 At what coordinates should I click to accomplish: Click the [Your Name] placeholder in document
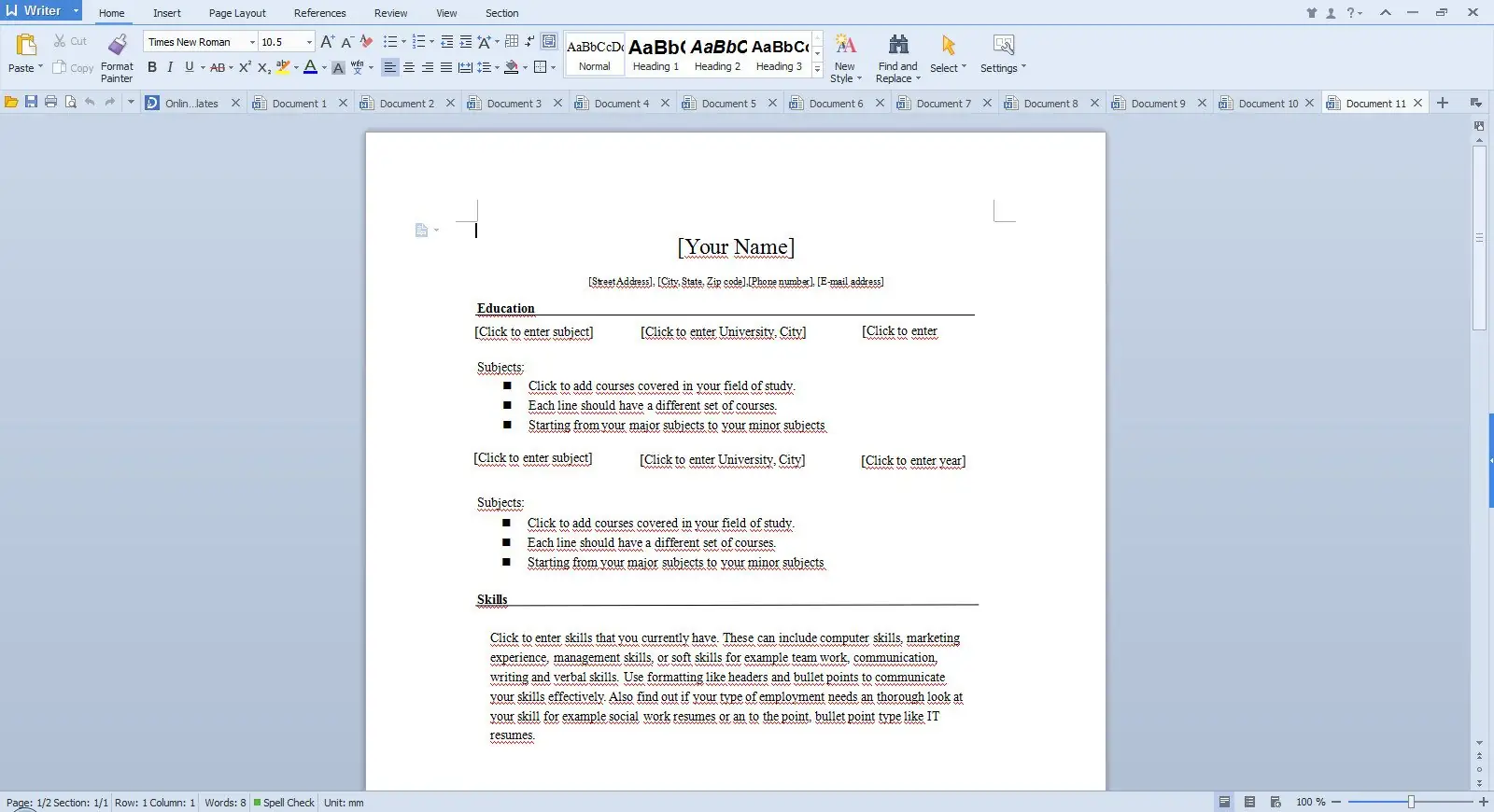[x=736, y=246]
